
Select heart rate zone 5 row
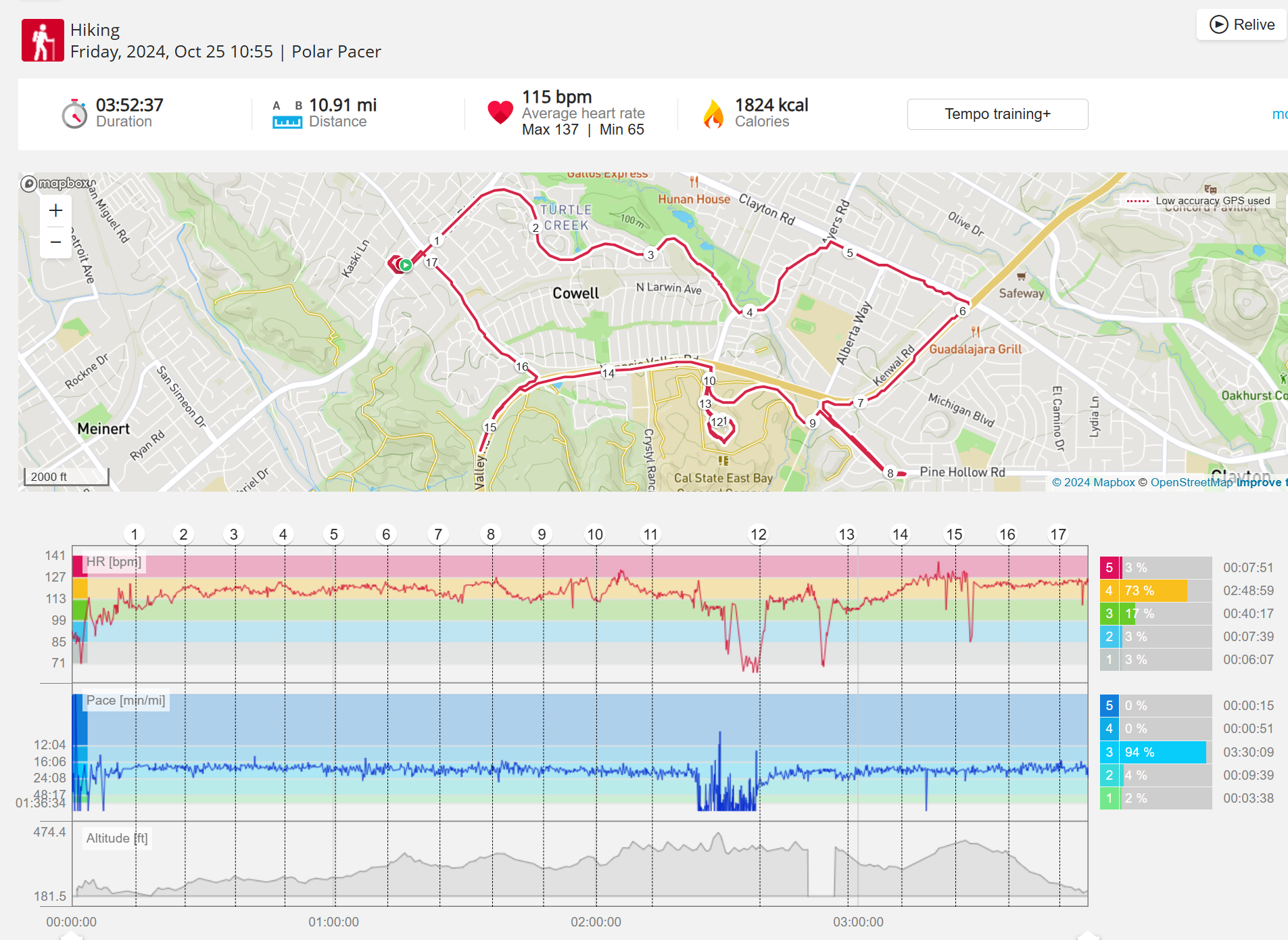pos(1155,567)
